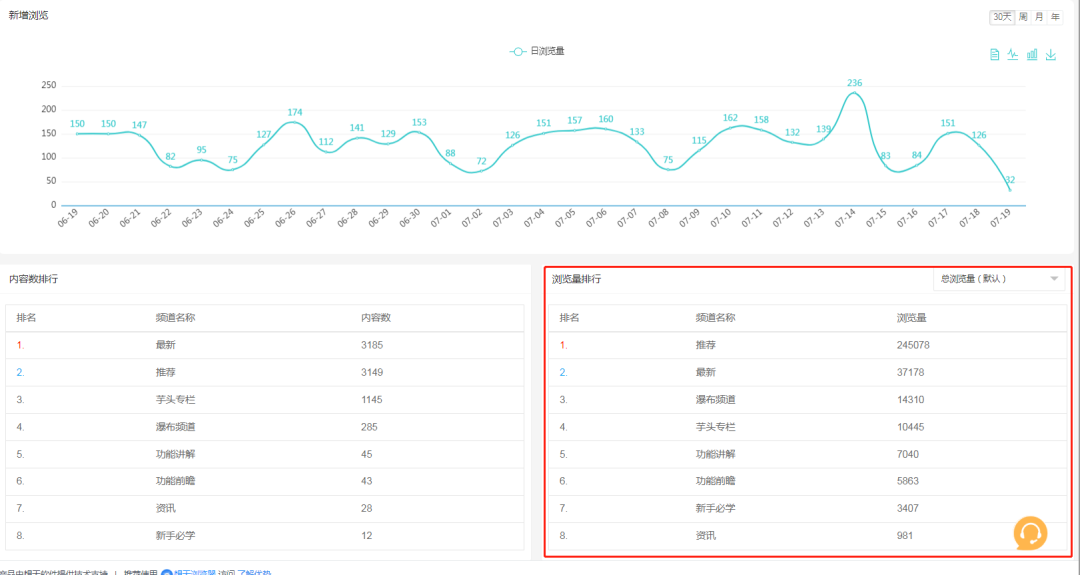1080x575 pixels.
Task: Click the view count 10445
Action: (911, 427)
